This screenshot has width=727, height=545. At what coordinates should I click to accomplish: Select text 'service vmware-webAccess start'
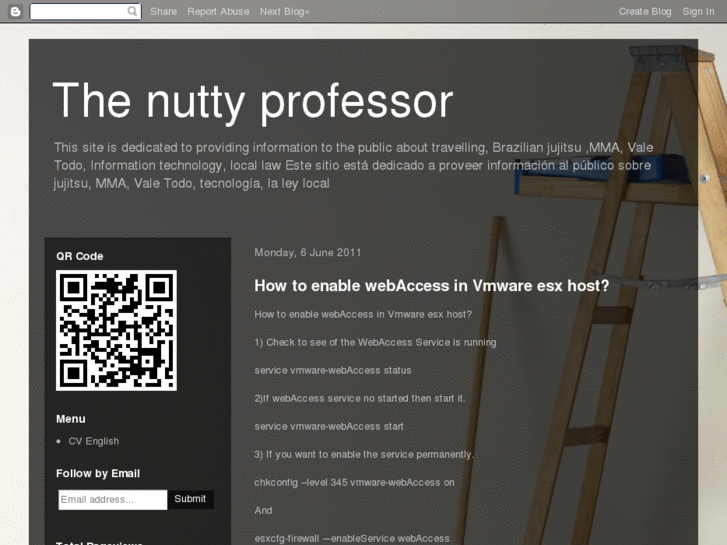[329, 426]
